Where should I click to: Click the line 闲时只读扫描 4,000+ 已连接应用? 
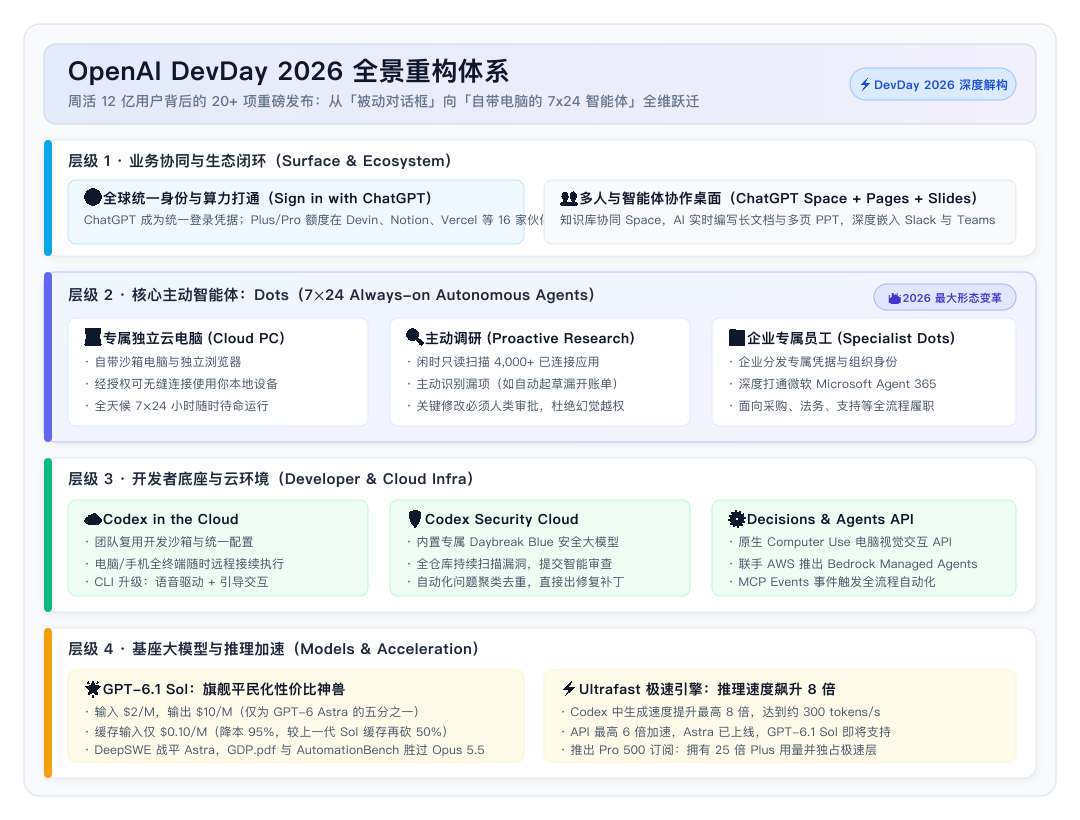pos(503,361)
